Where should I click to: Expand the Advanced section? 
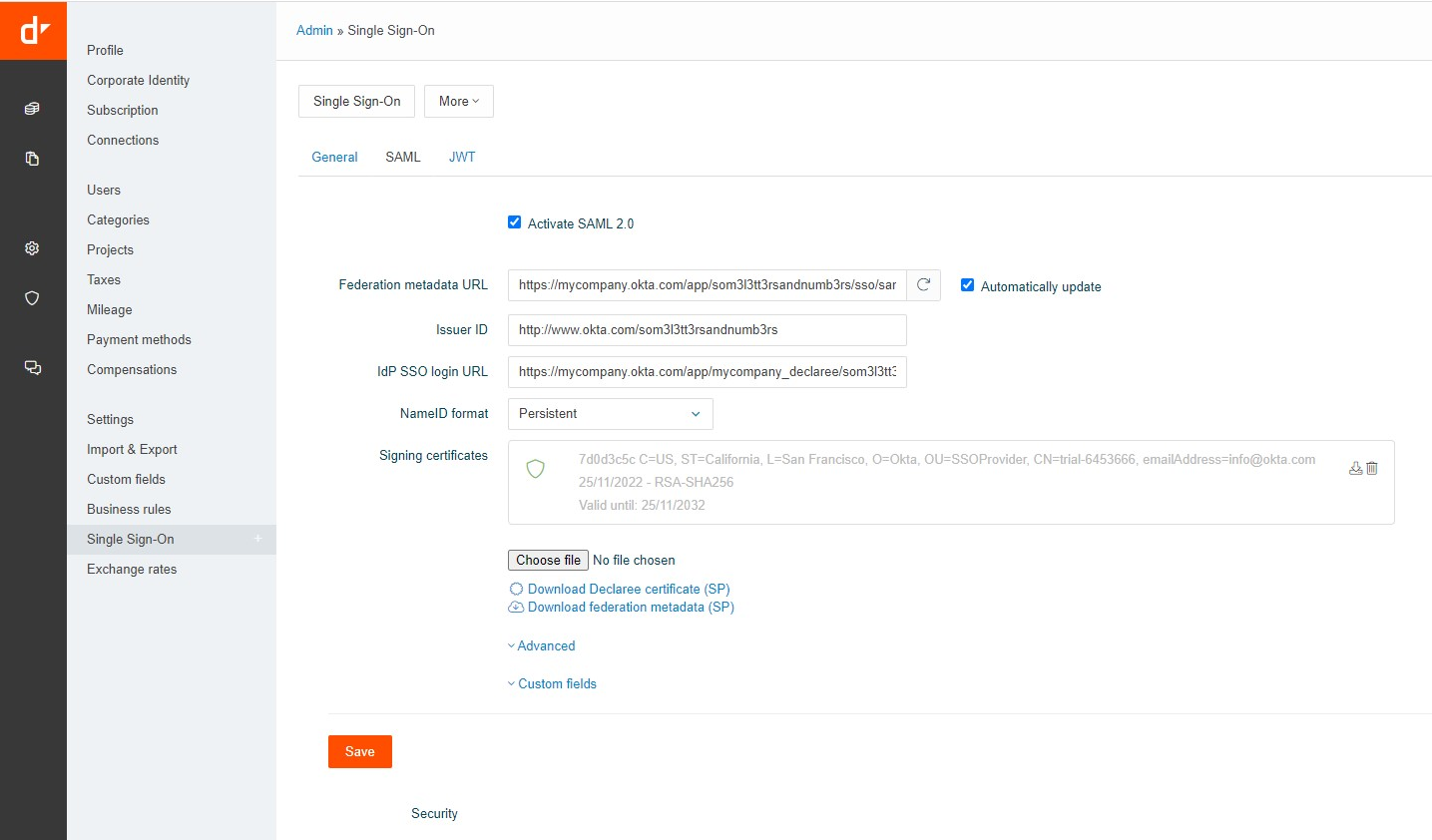coord(545,646)
